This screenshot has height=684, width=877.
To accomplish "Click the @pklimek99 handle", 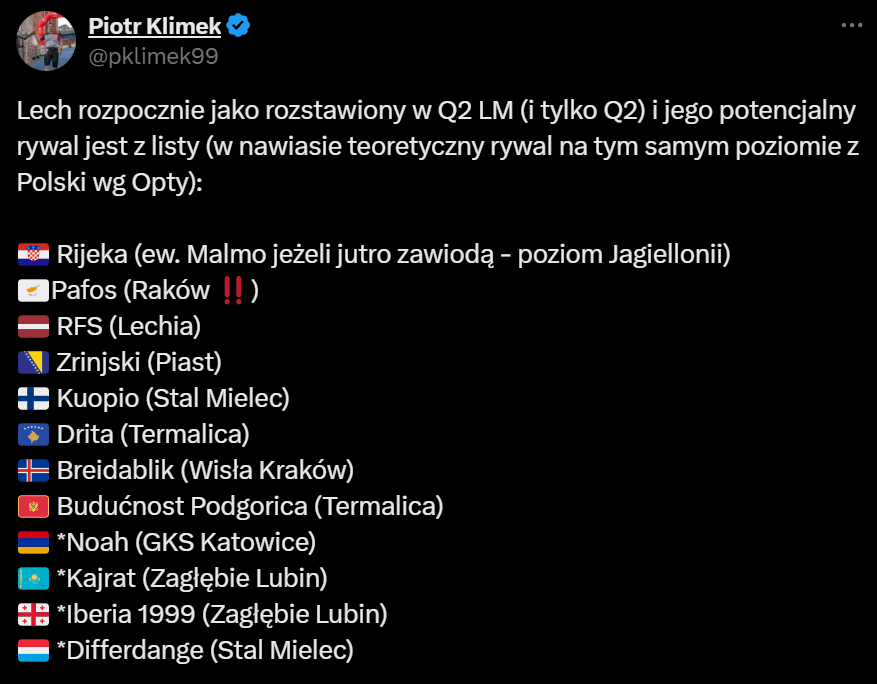I will [153, 56].
